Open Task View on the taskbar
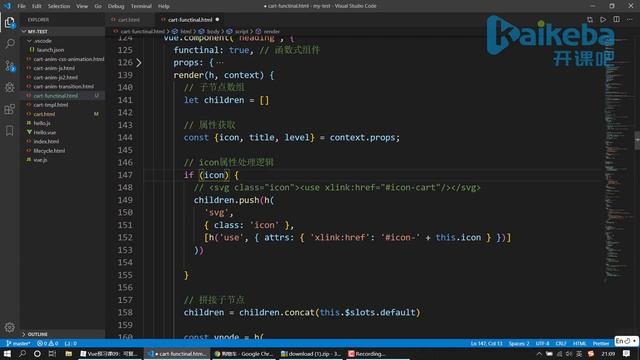Viewport: 640px width, 360px height. 52,354
